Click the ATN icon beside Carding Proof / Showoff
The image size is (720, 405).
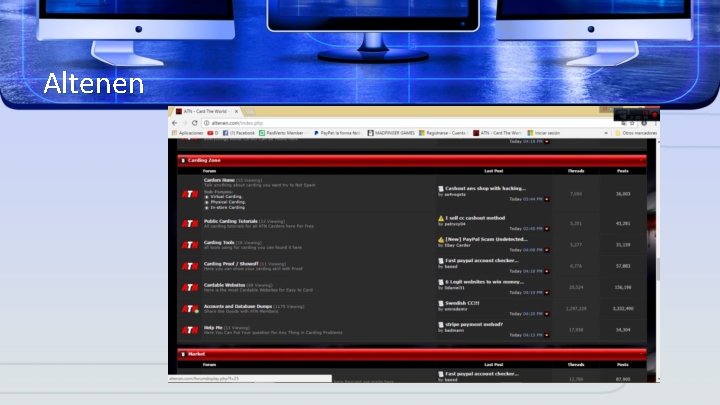[x=190, y=266]
